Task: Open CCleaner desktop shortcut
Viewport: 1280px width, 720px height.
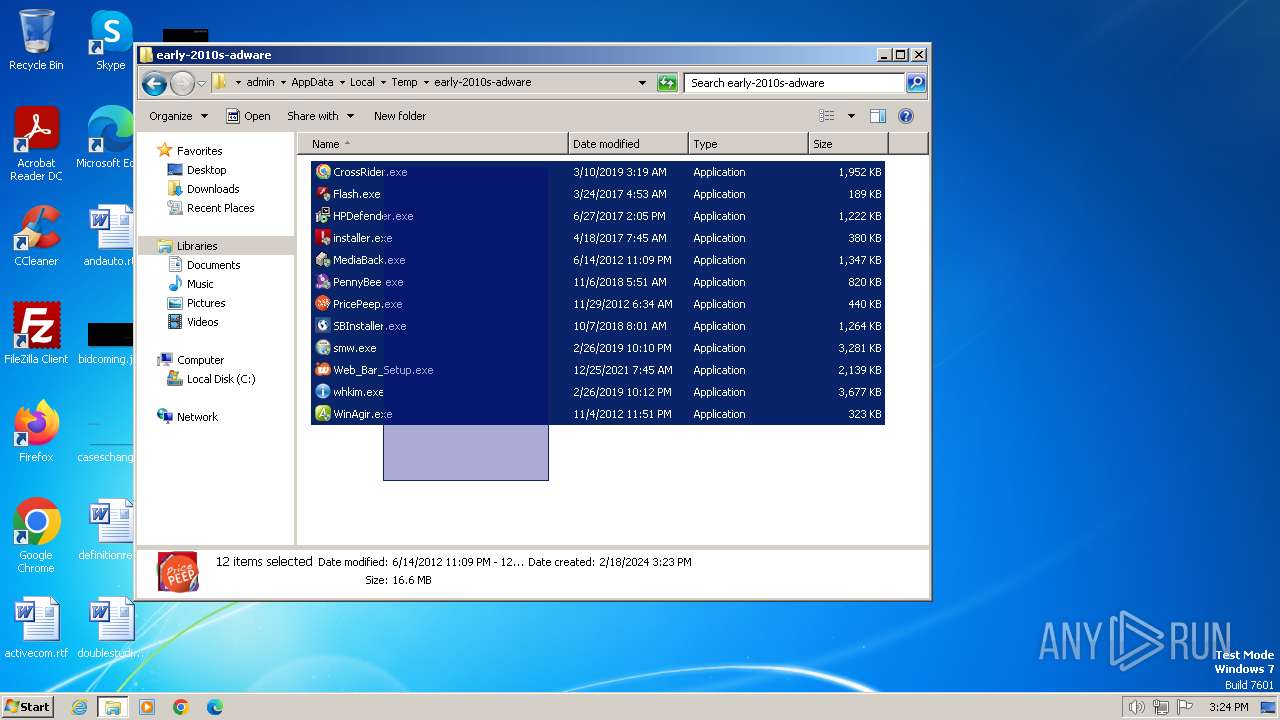Action: point(36,236)
